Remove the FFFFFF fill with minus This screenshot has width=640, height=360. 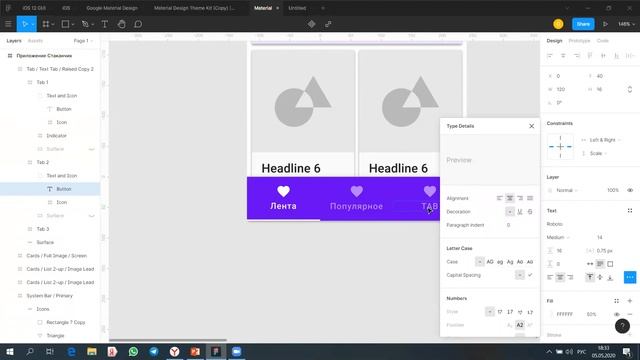pyautogui.click(x=630, y=314)
